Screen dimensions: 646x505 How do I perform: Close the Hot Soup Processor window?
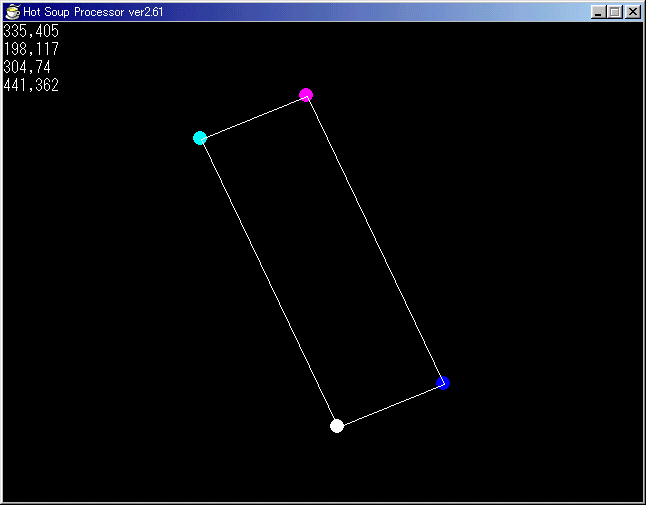tap(632, 12)
